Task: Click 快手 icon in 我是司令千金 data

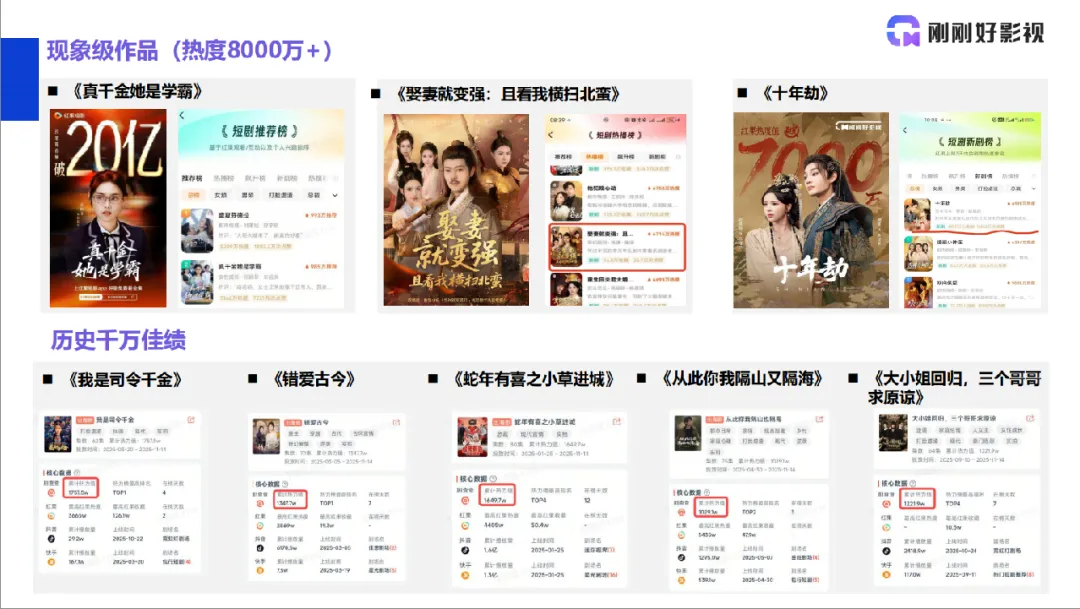Action: tap(50, 561)
